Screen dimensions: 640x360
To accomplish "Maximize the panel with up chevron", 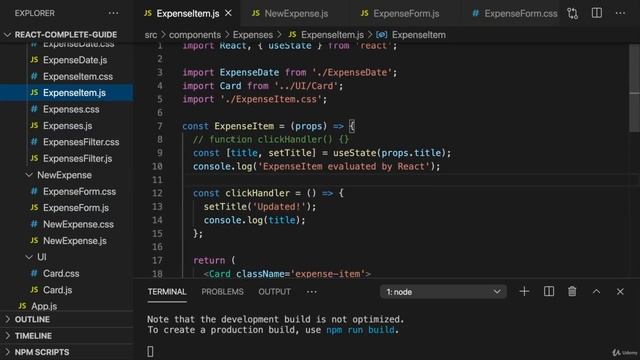I will [596, 291].
